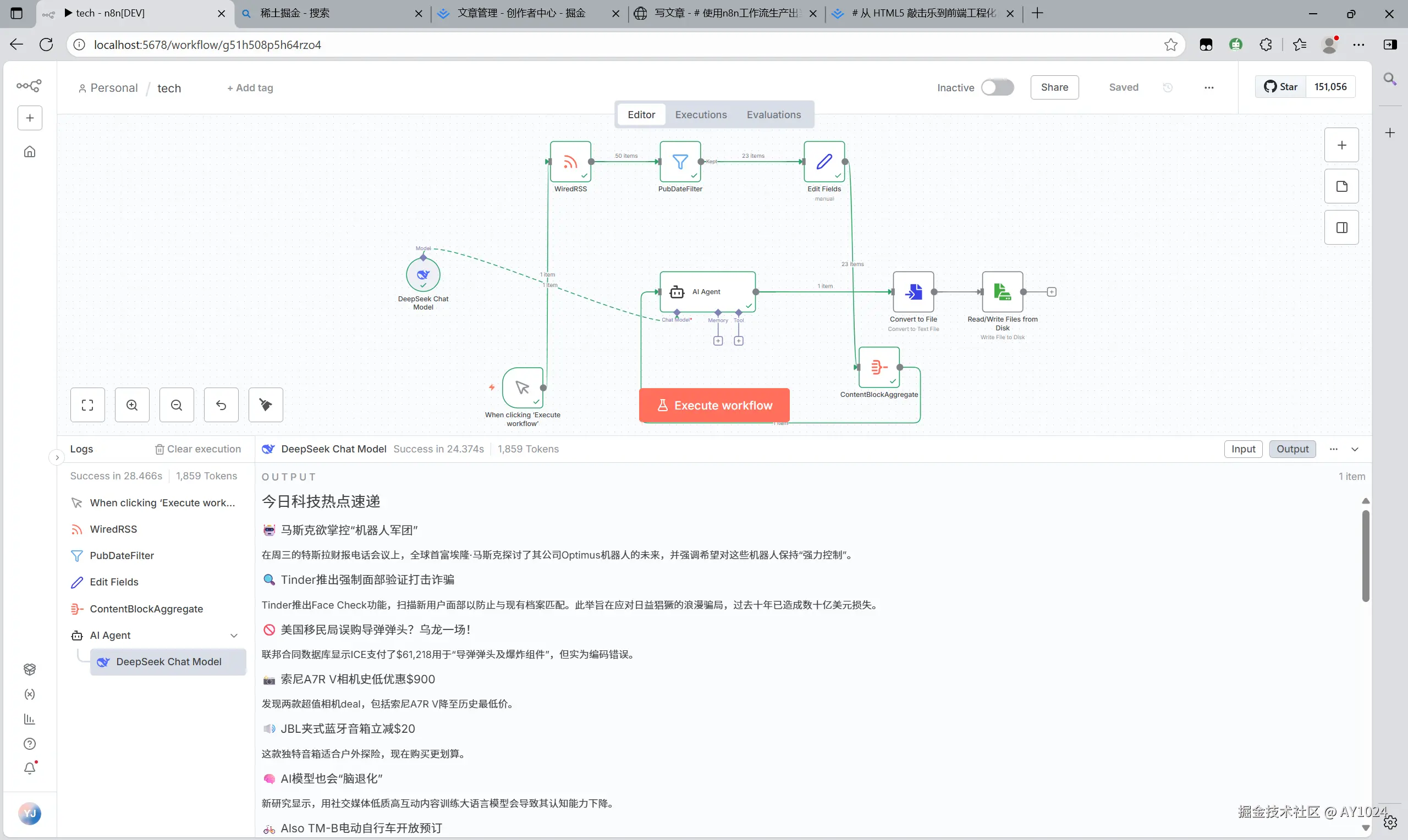Switch to the Executions tab
Screen dimensions: 1408x840
[700, 114]
